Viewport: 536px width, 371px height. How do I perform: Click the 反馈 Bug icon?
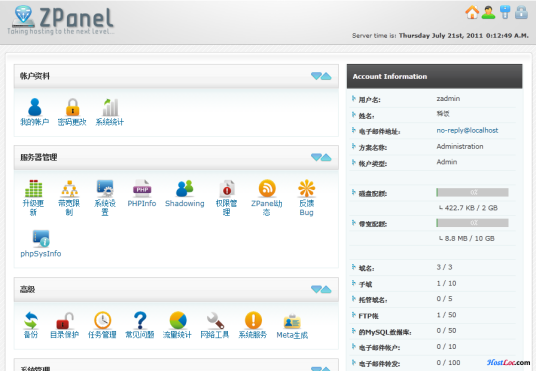[x=307, y=188]
